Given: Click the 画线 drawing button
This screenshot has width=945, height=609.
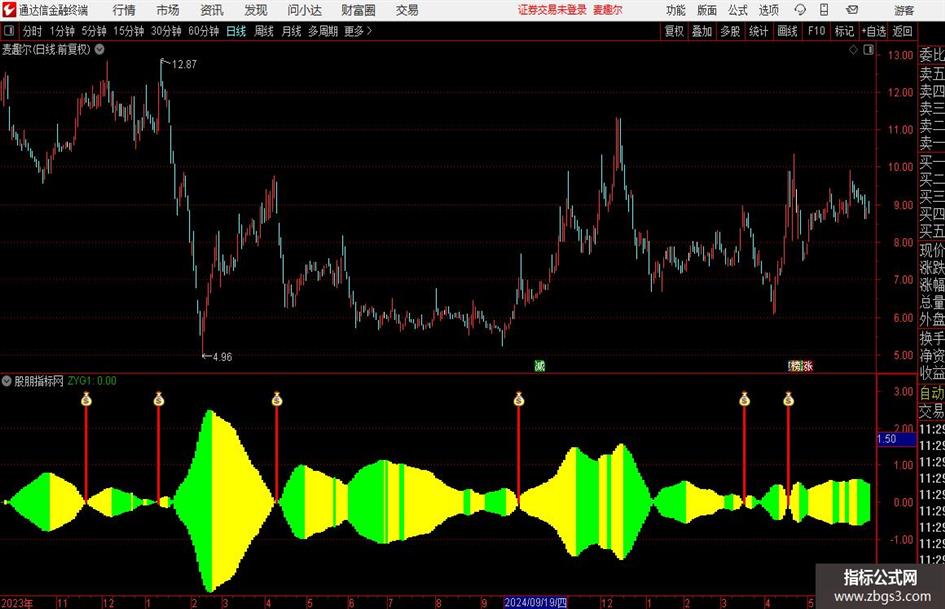Looking at the screenshot, I should (x=787, y=31).
